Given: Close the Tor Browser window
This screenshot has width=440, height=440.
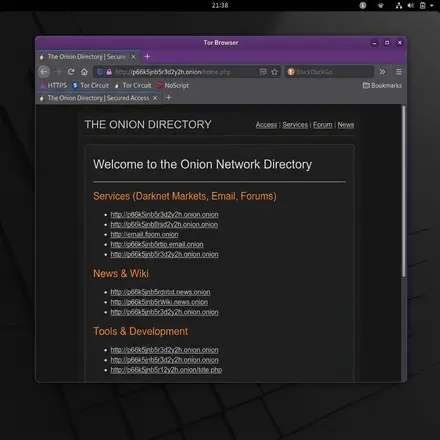Looking at the screenshot, I should click(399, 43).
